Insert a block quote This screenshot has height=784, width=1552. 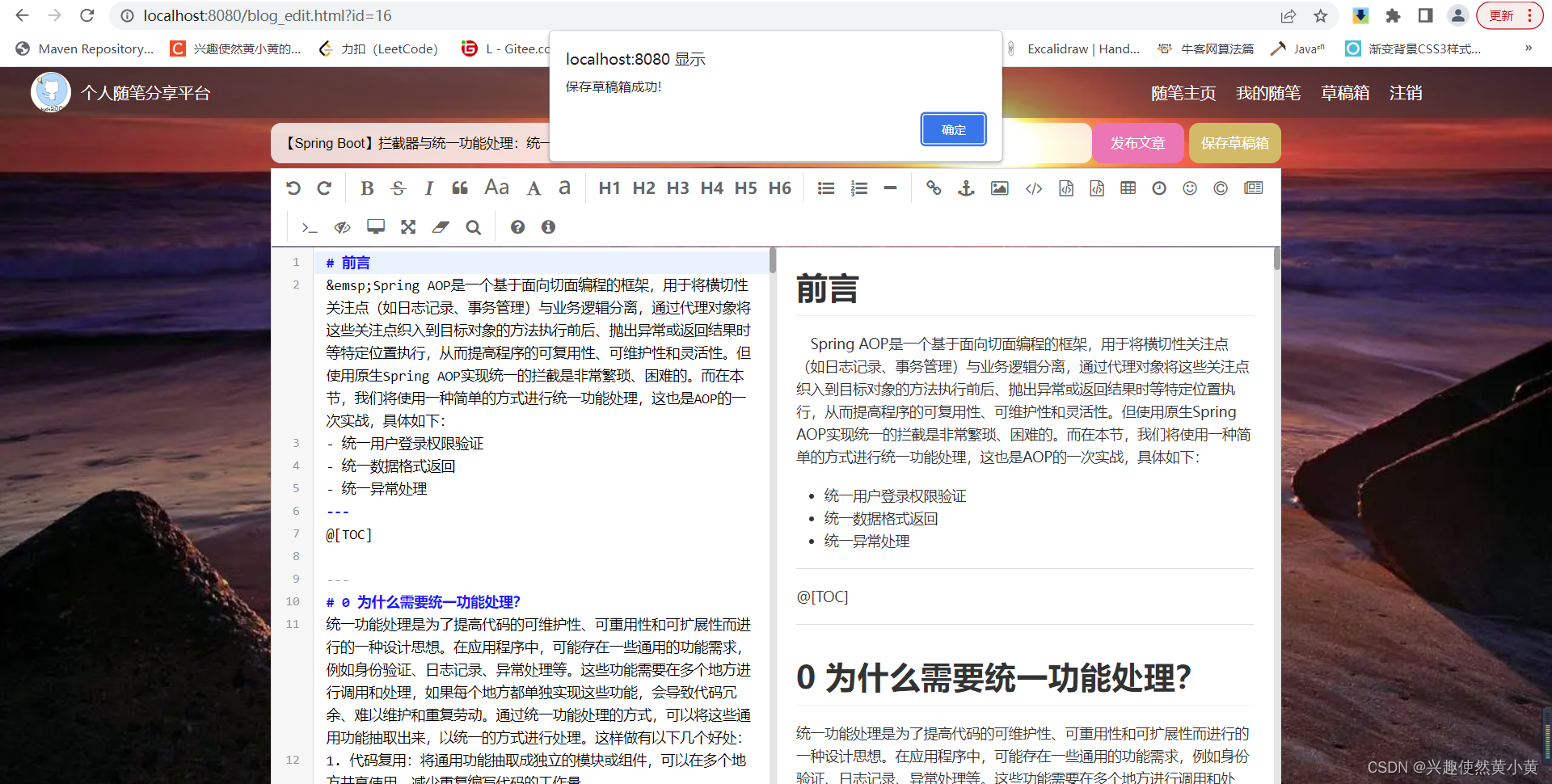[x=460, y=188]
